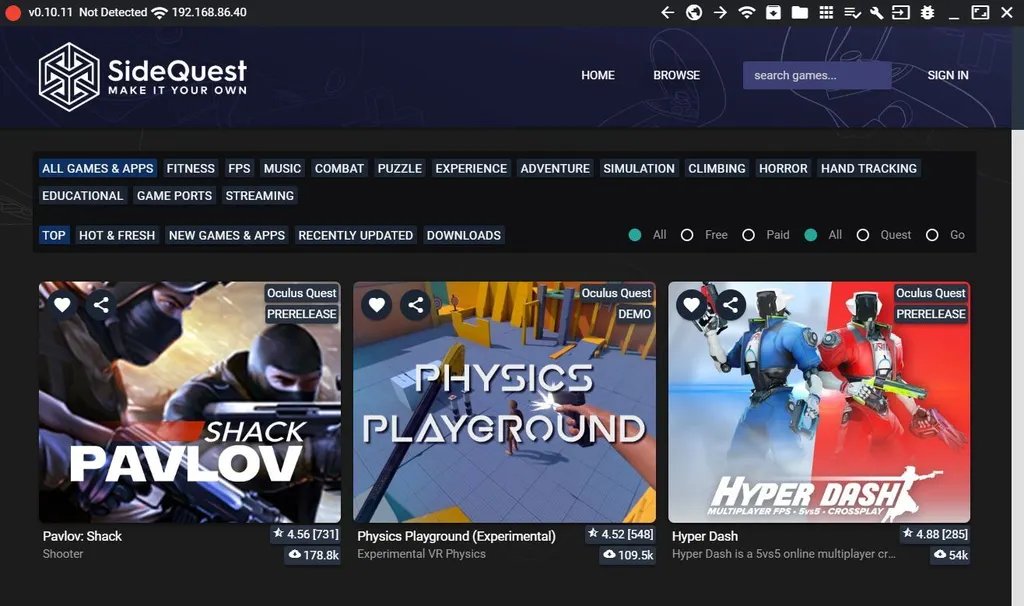The width and height of the screenshot is (1024, 606).
Task: Open the APK install icon in top toolbar
Action: click(x=772, y=12)
